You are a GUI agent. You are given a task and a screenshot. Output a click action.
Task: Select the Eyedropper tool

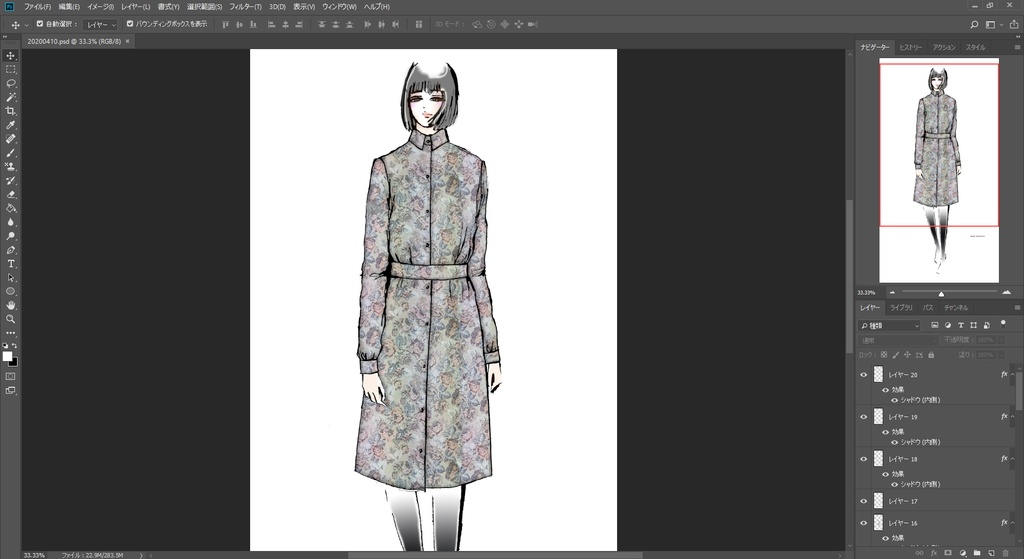point(10,125)
